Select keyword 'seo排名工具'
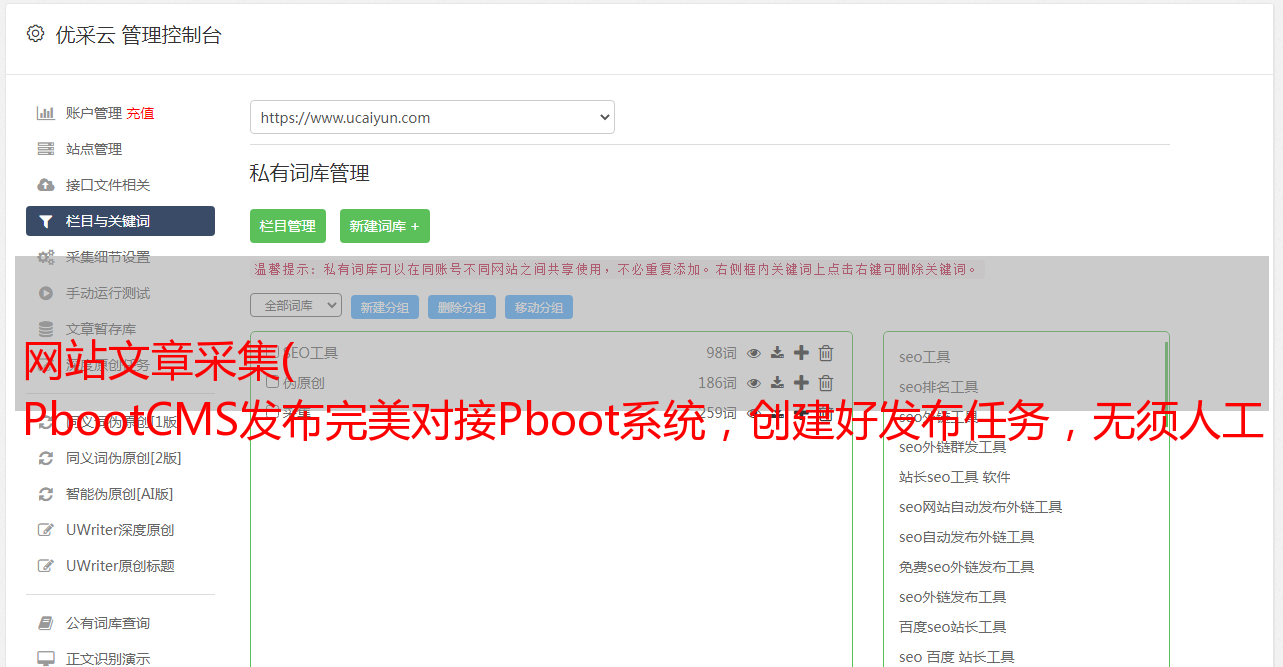 click(939, 387)
